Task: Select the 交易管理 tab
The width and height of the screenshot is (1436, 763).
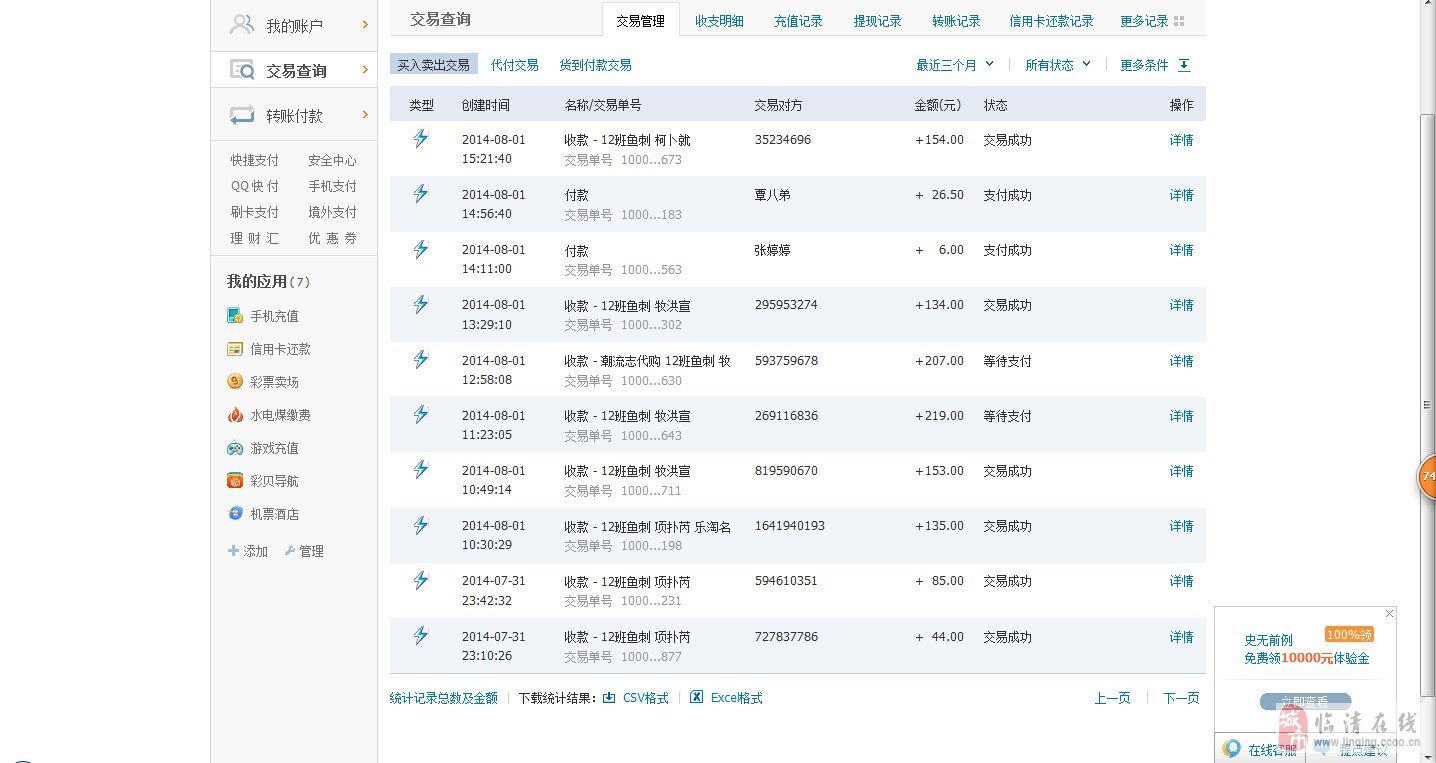Action: pos(640,21)
